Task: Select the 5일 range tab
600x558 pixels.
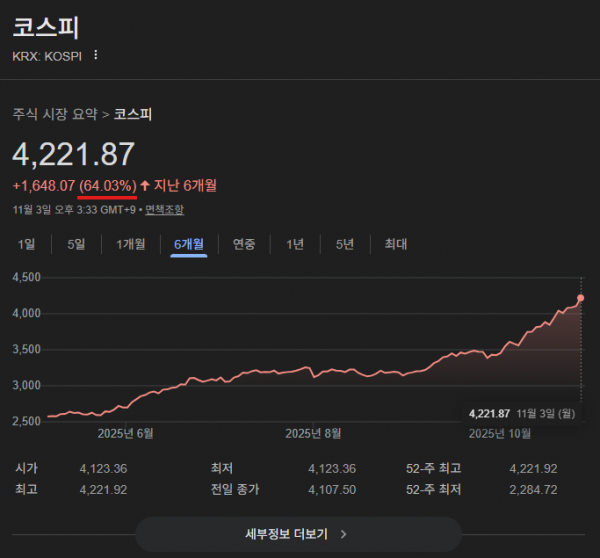Action: 76,244
